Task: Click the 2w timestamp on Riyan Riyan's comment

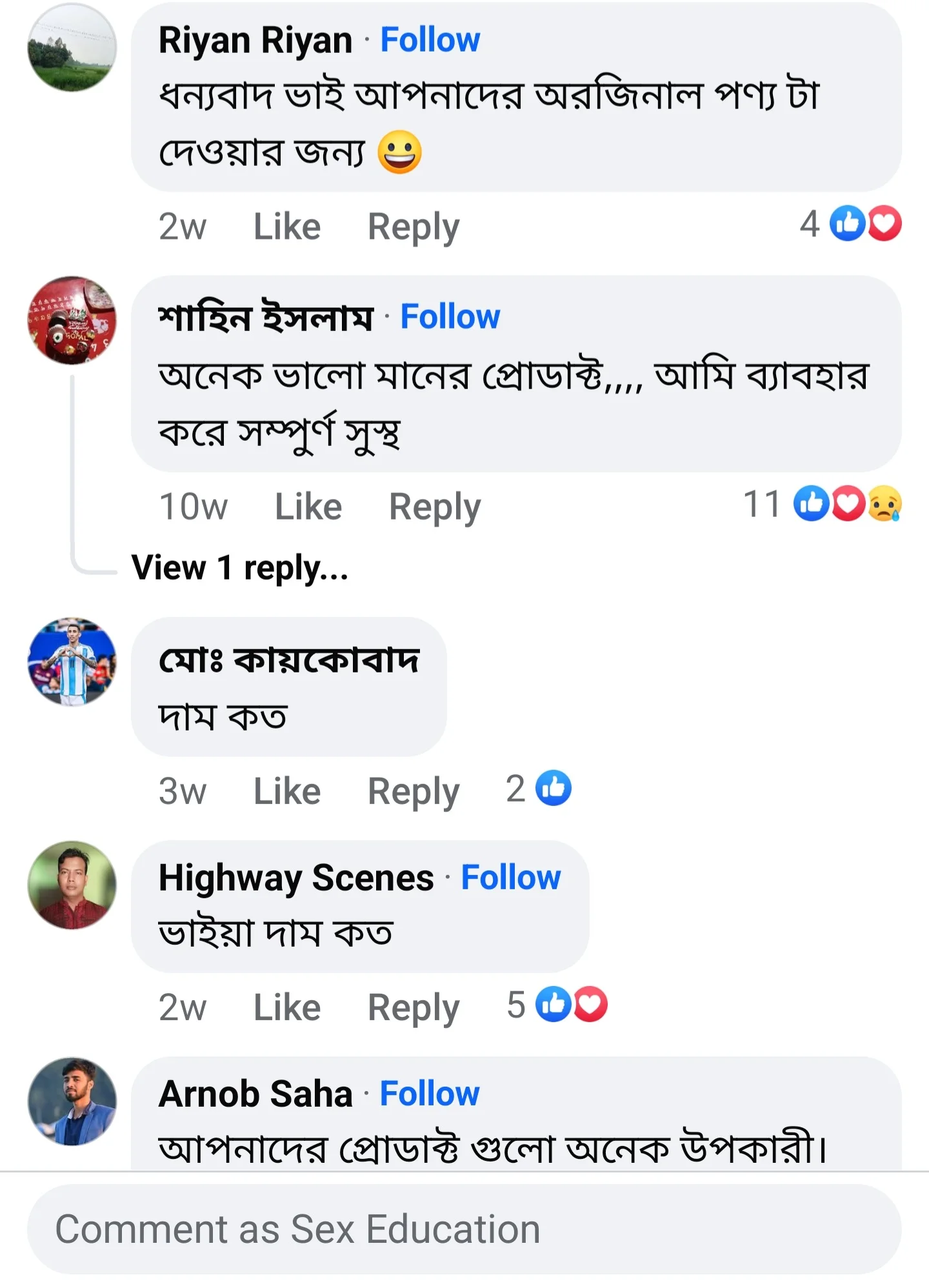Action: coord(183,226)
